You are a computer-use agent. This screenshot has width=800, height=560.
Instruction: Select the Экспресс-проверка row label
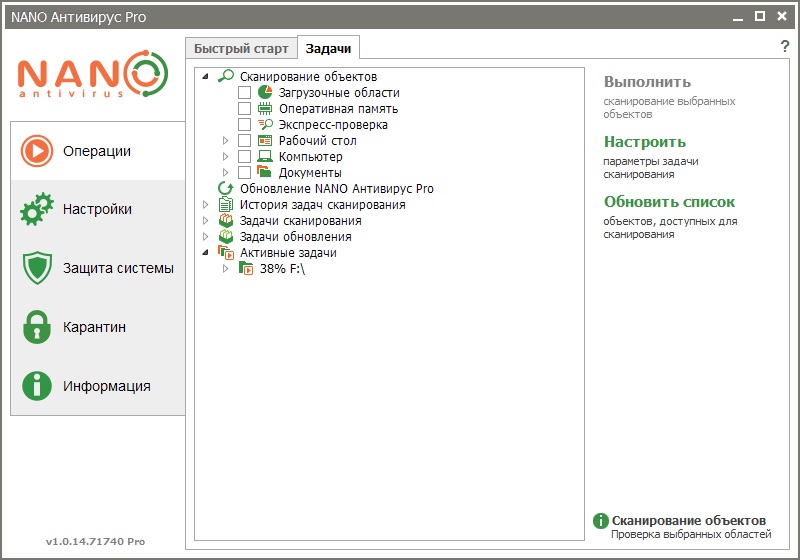point(333,125)
